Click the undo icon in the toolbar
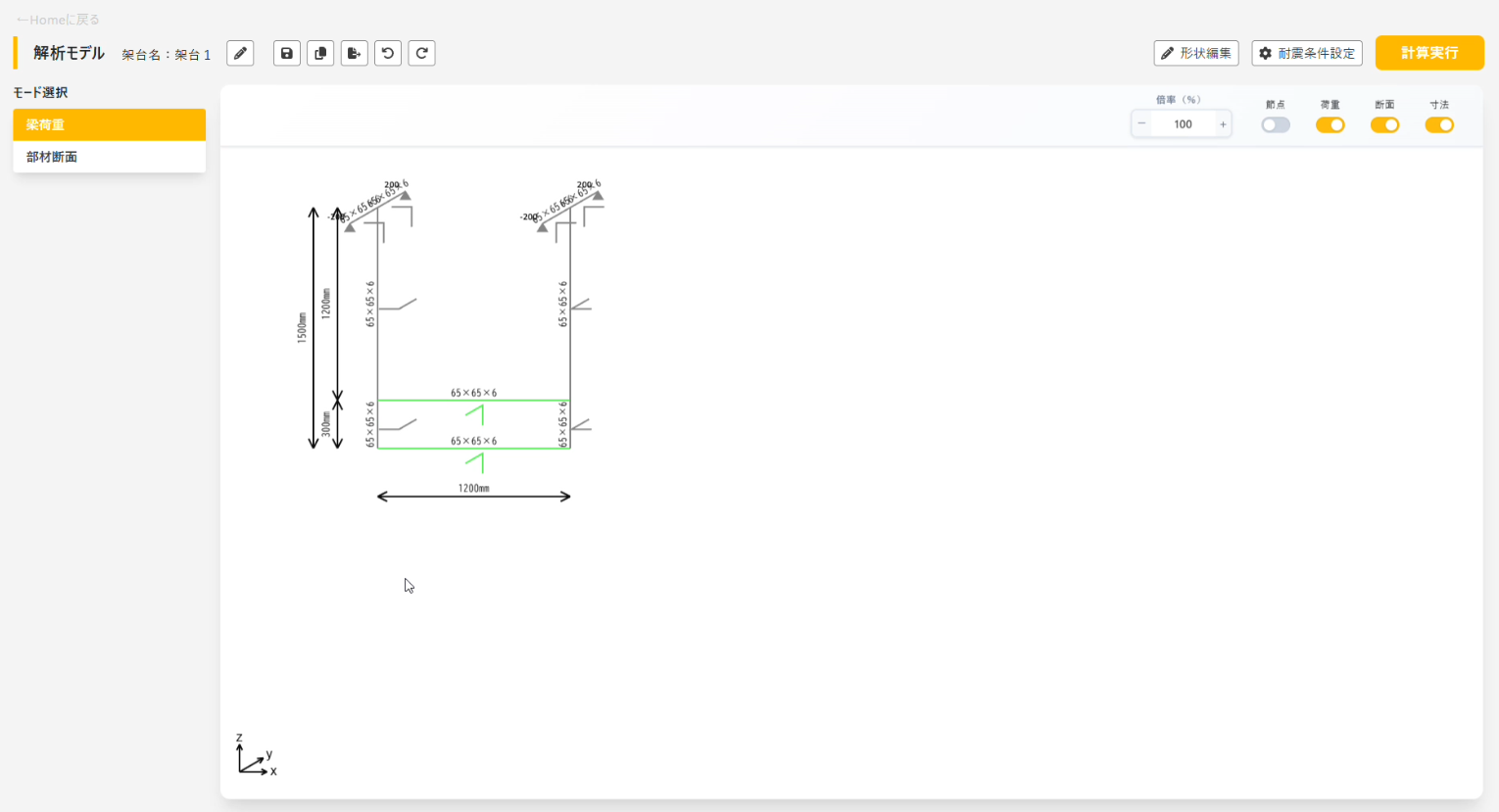Viewport: 1499px width, 812px height. tap(387, 53)
